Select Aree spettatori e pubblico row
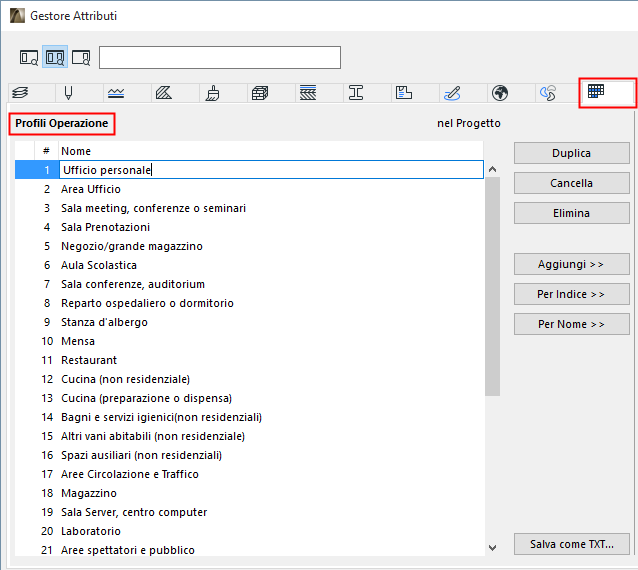Screen dimensions: 638x570 pos(249,550)
